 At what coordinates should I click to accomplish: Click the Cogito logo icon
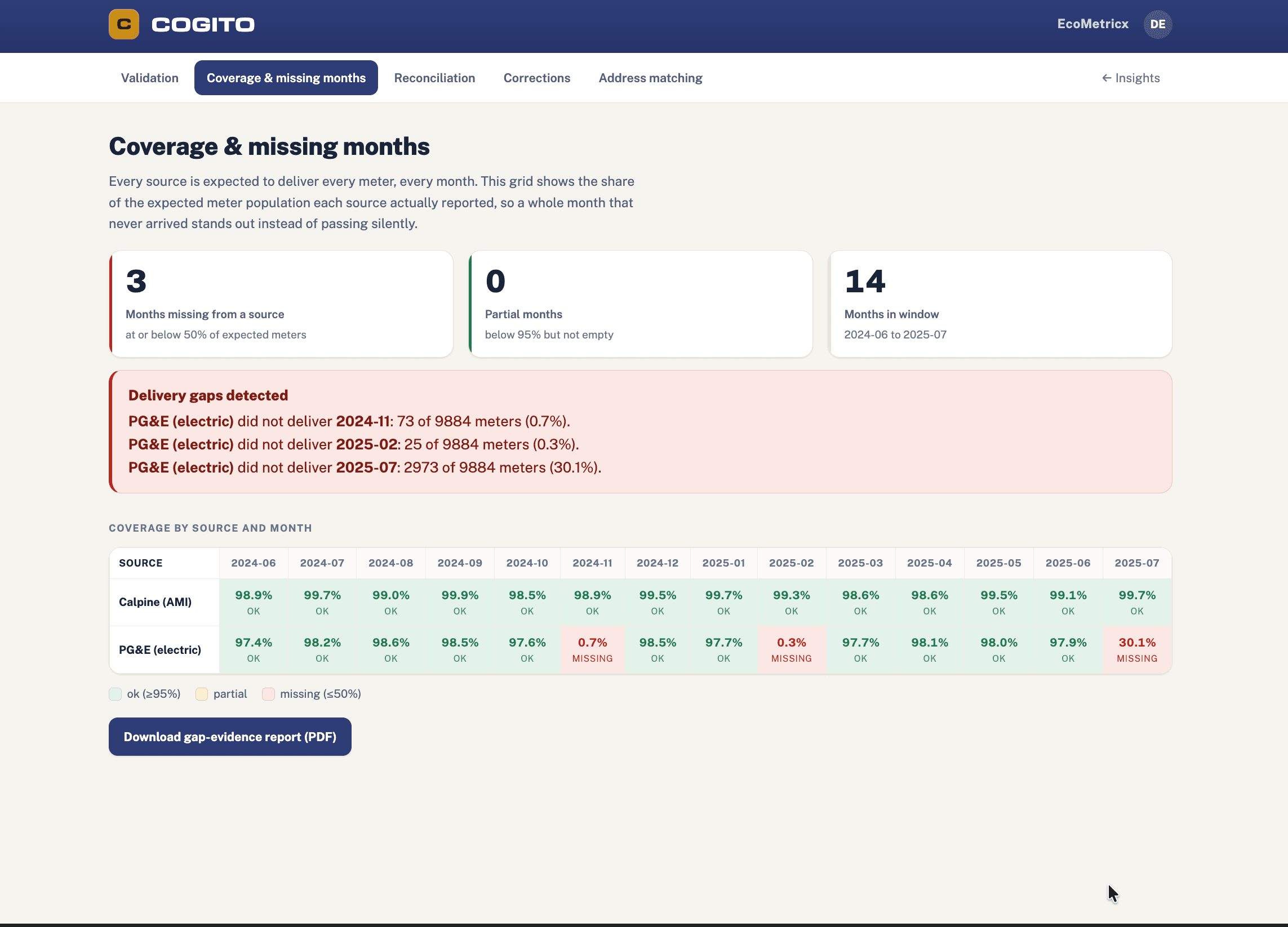coord(124,24)
